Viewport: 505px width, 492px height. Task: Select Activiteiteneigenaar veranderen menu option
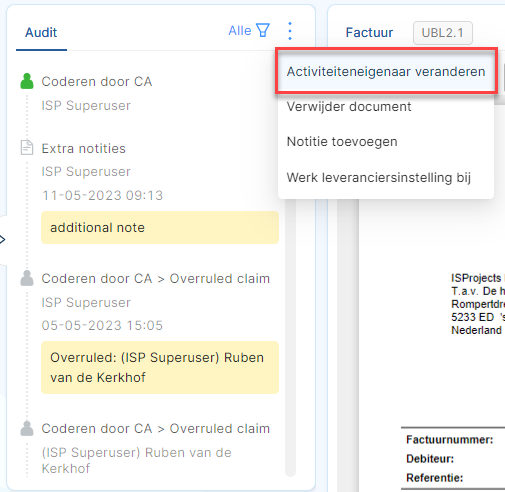click(x=386, y=71)
